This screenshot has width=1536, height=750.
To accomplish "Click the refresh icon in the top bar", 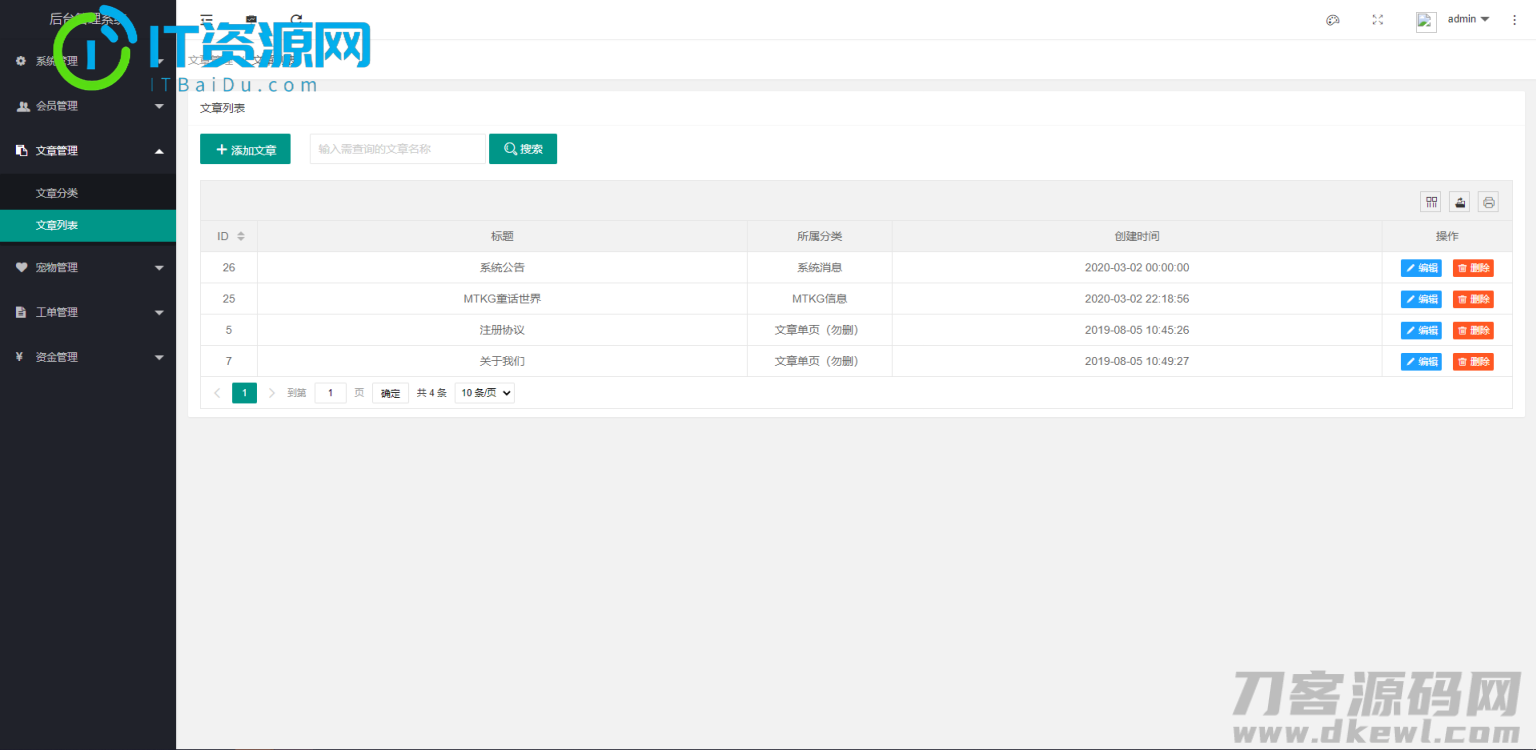I will tap(296, 19).
